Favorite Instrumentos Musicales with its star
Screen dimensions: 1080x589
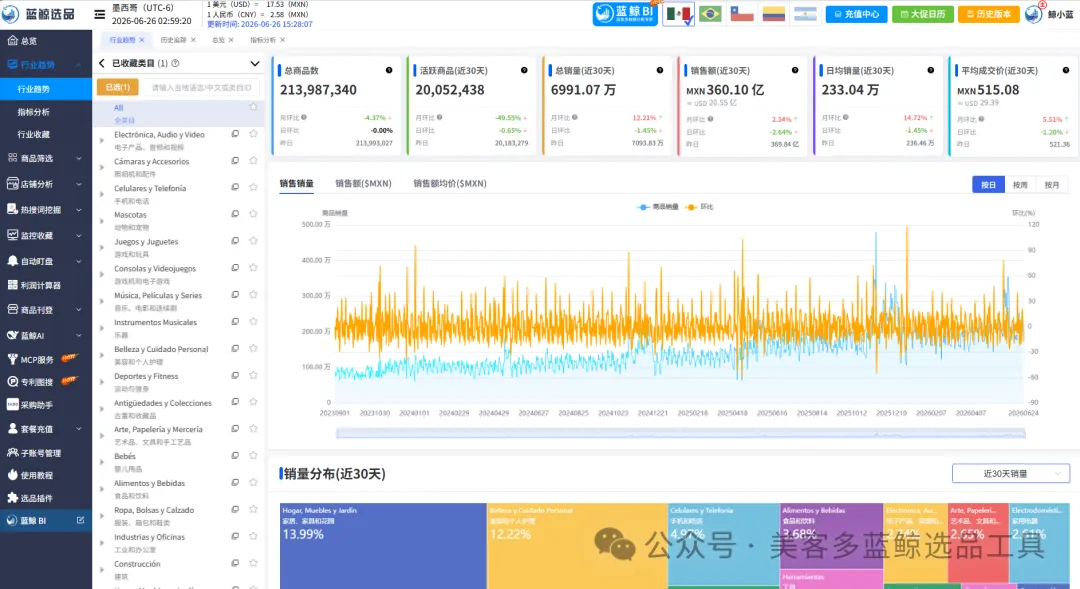[x=253, y=322]
